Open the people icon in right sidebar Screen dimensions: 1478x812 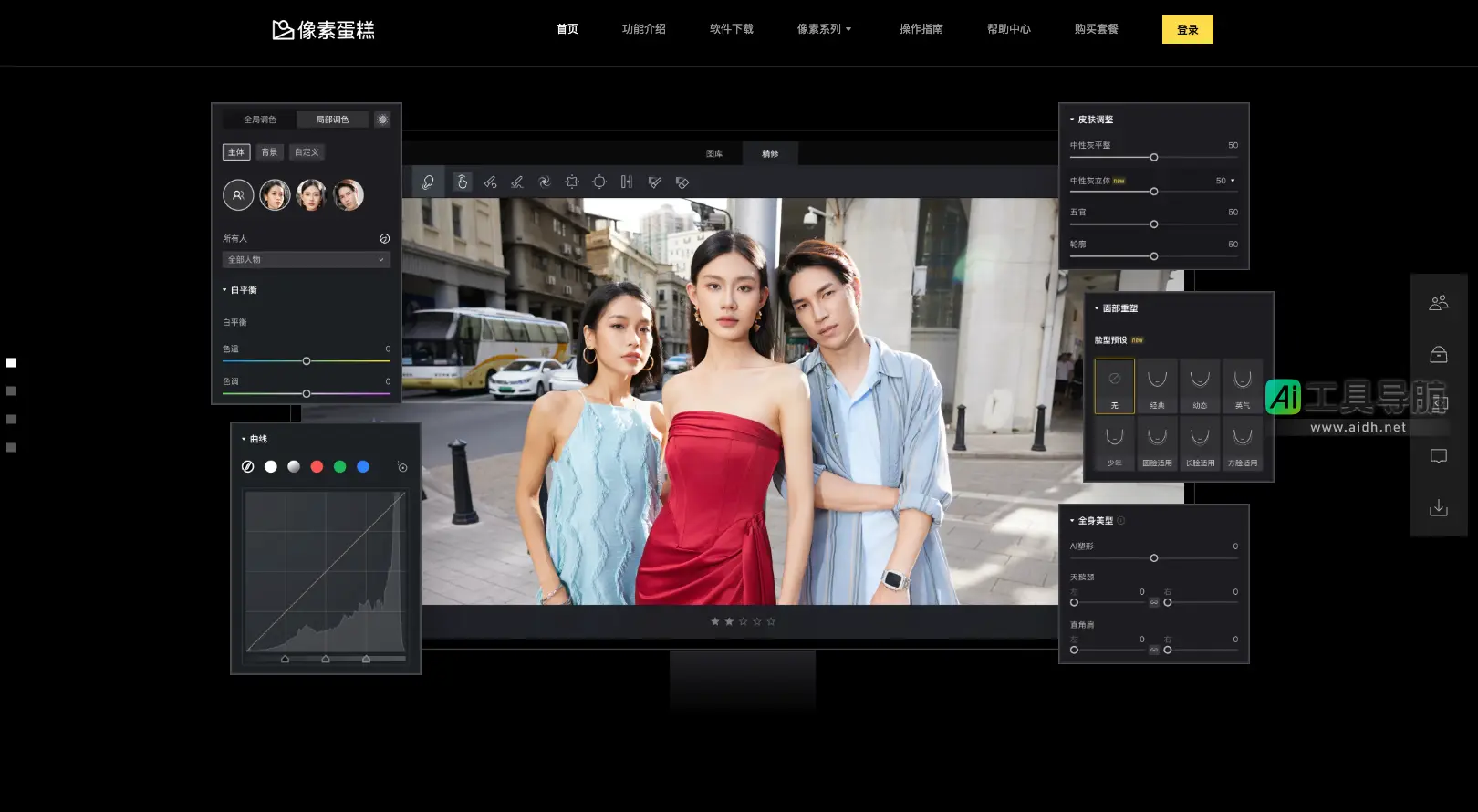(x=1439, y=303)
